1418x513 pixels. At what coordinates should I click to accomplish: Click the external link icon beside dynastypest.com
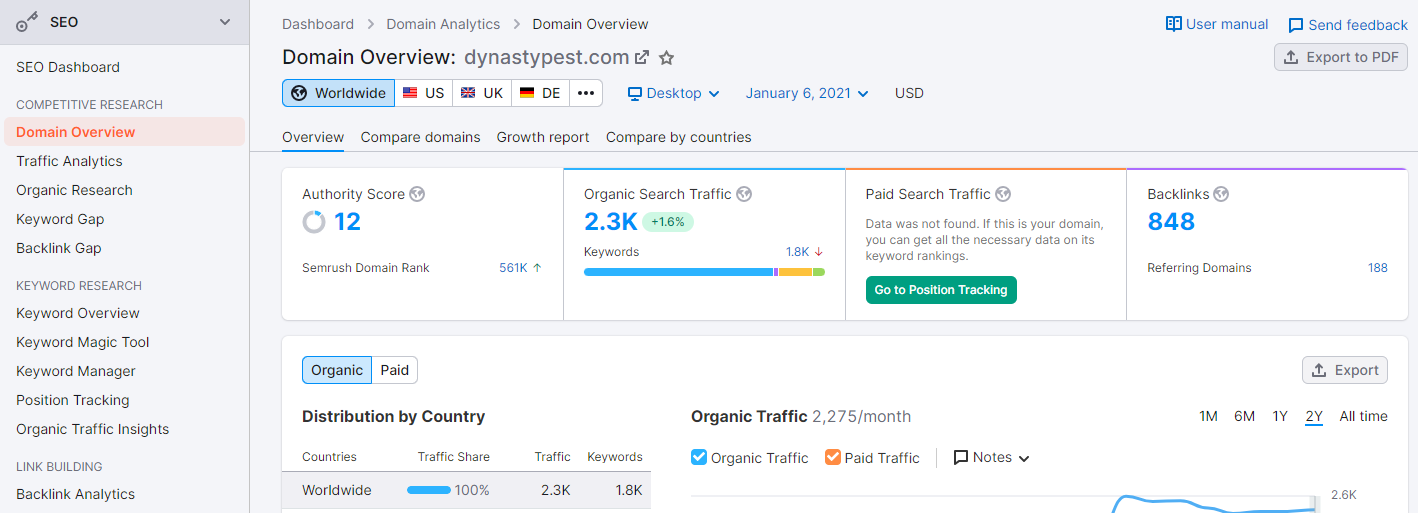click(x=642, y=58)
